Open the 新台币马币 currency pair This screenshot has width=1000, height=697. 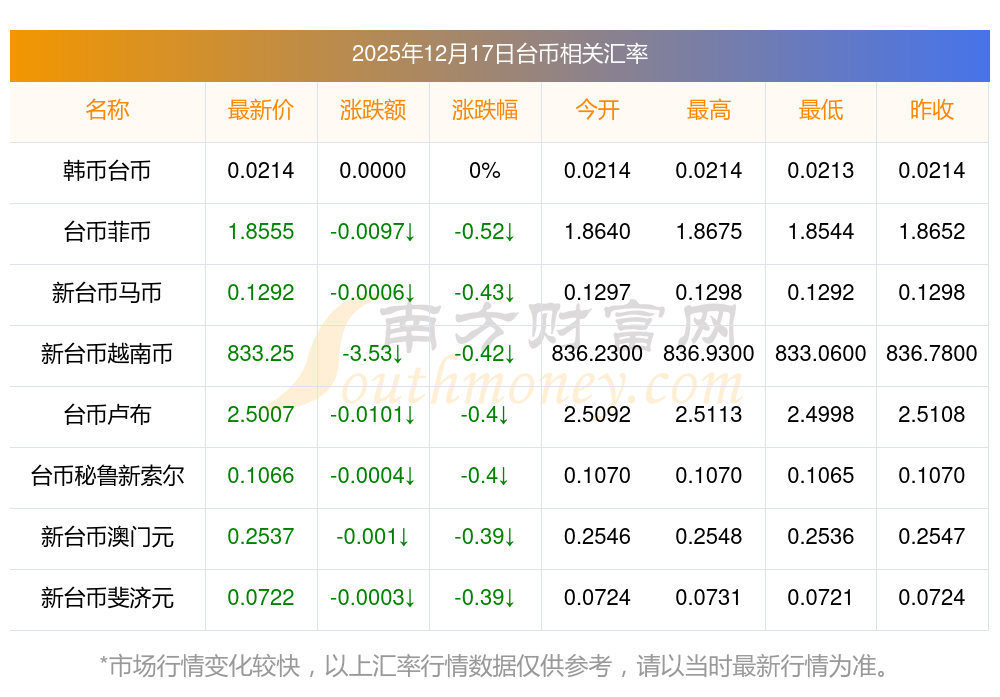(x=107, y=293)
